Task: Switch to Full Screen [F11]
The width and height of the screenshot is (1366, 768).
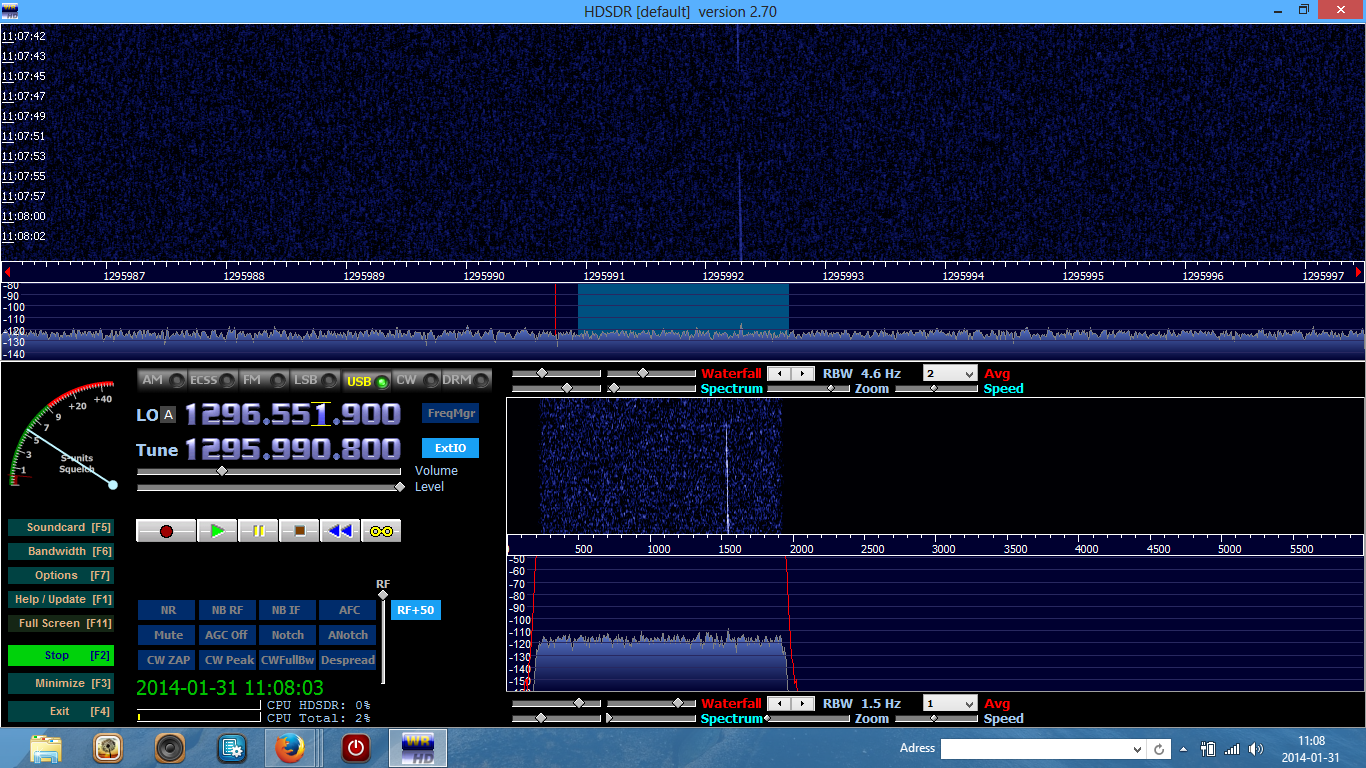Action: pos(60,623)
